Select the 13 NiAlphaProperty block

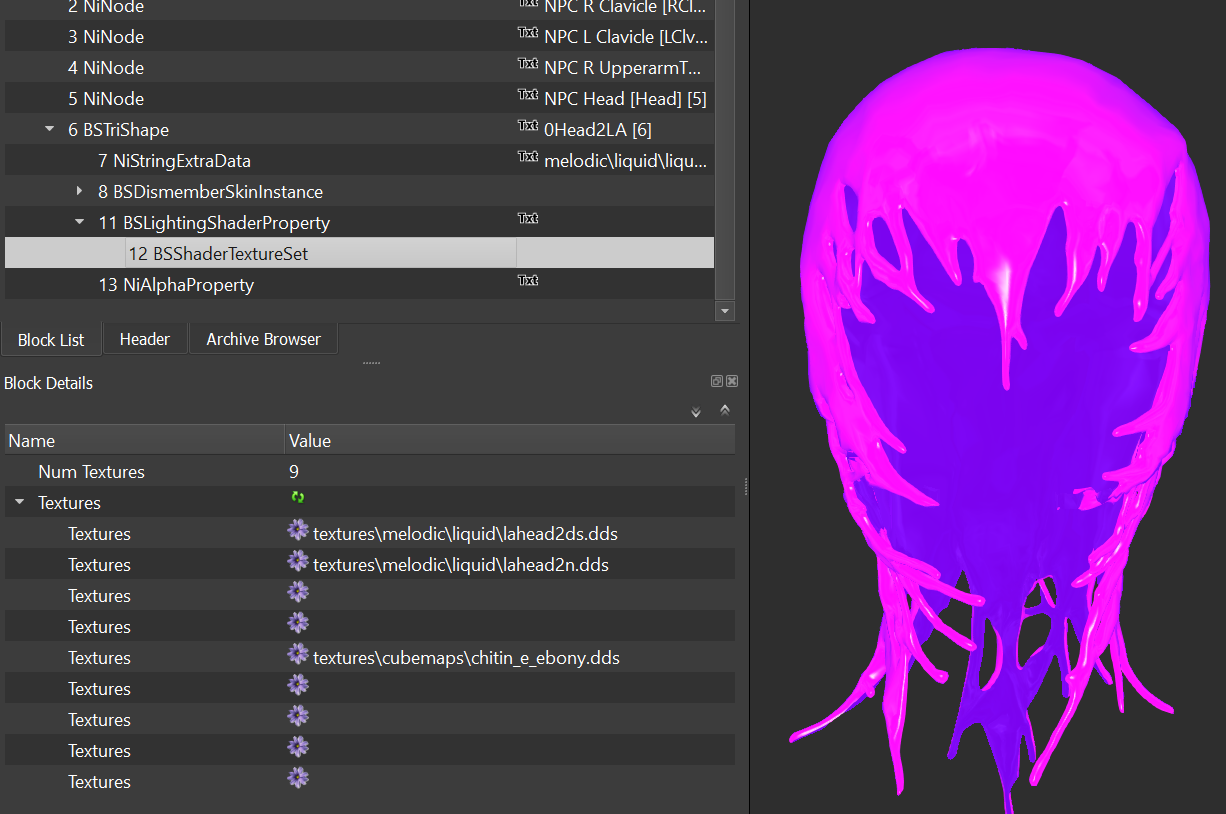pyautogui.click(x=176, y=285)
